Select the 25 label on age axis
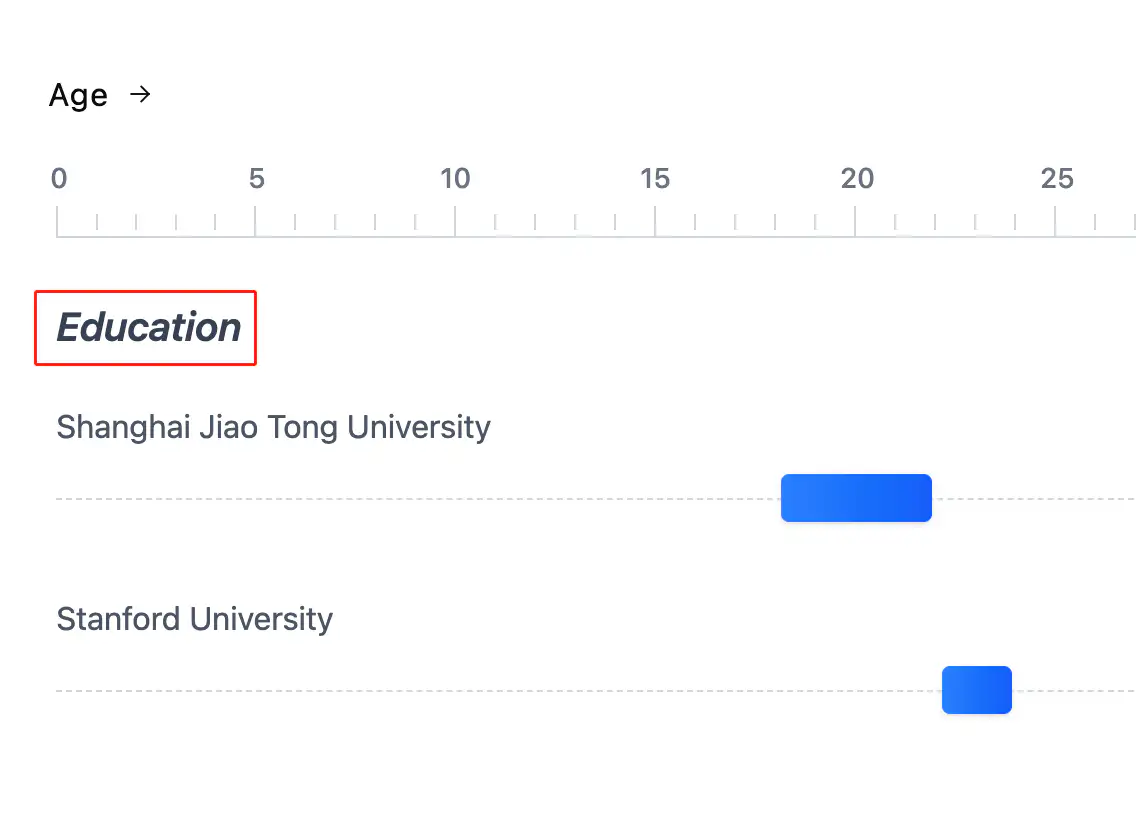Screen dimensions: 1136x814 click(x=1057, y=179)
